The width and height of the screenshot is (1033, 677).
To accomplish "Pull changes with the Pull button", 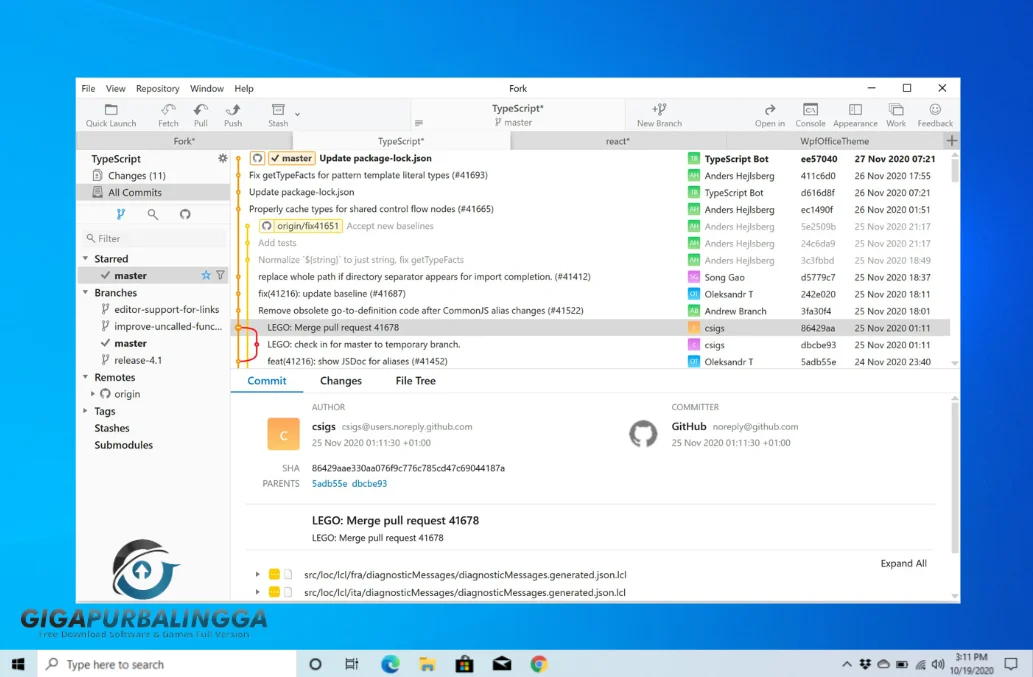I will tap(200, 115).
